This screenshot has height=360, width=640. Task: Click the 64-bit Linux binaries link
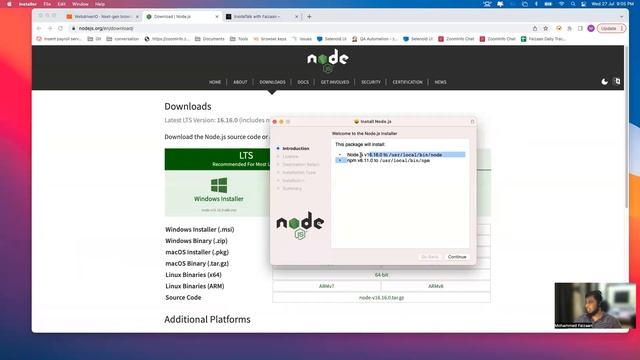pos(381,275)
